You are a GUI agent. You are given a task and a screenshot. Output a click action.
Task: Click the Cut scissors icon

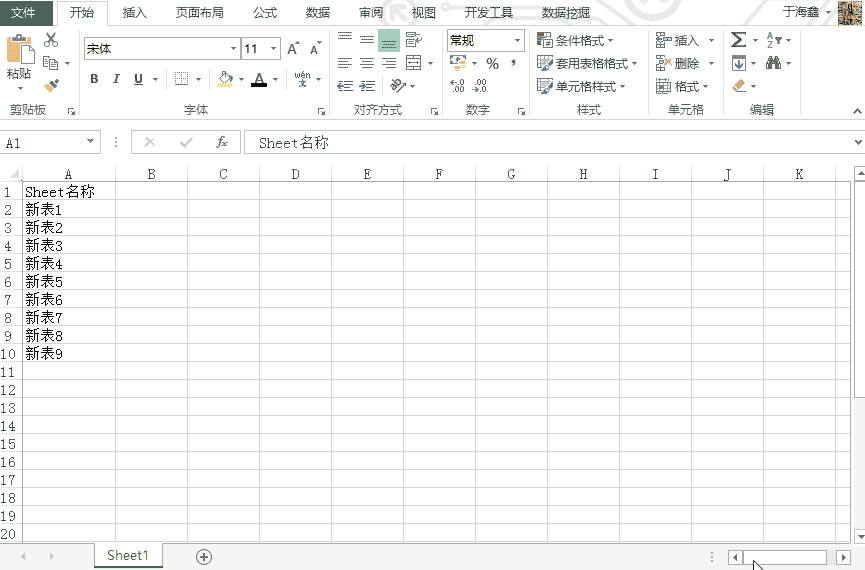point(51,40)
